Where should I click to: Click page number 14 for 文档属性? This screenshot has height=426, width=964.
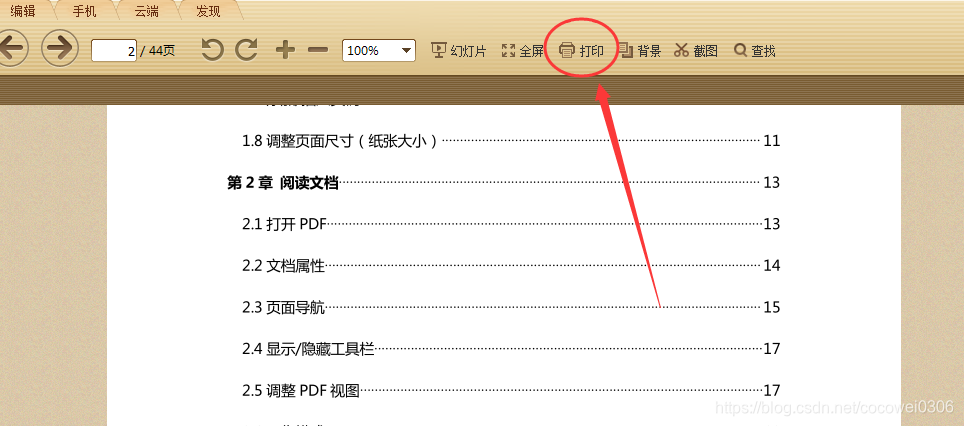[772, 266]
